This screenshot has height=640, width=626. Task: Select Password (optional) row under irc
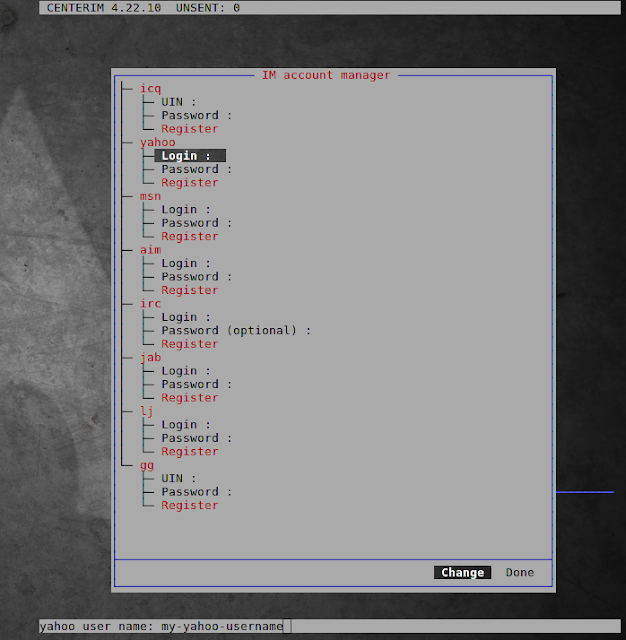(x=236, y=331)
